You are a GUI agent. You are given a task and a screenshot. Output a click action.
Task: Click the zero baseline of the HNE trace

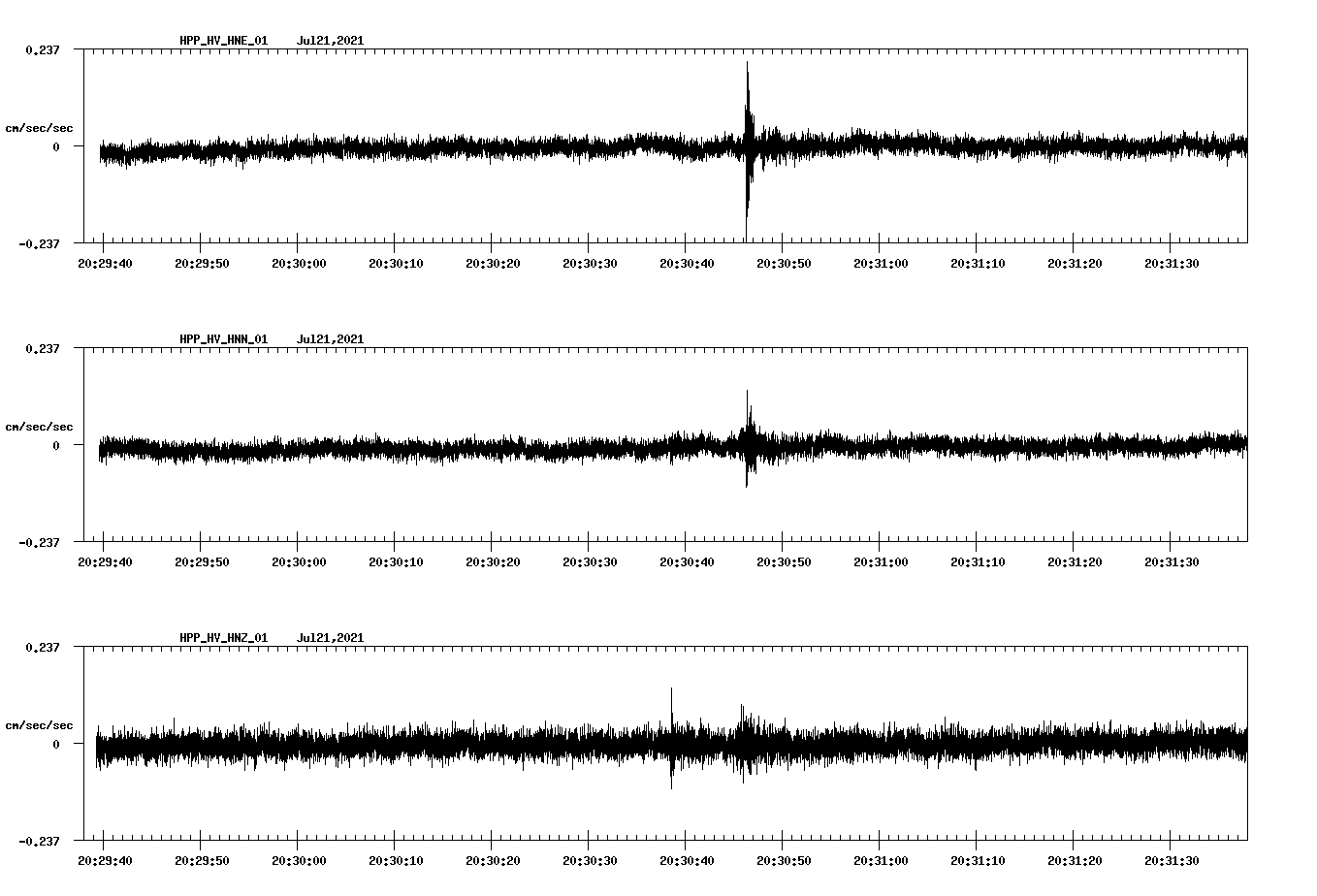coord(388,148)
